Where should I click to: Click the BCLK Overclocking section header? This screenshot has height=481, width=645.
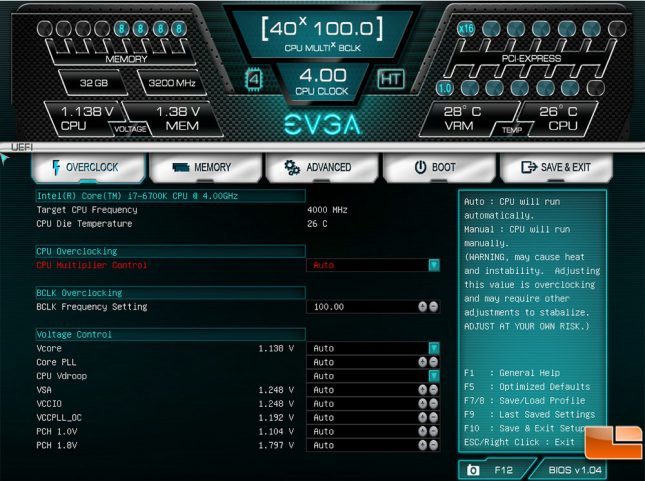(170, 293)
